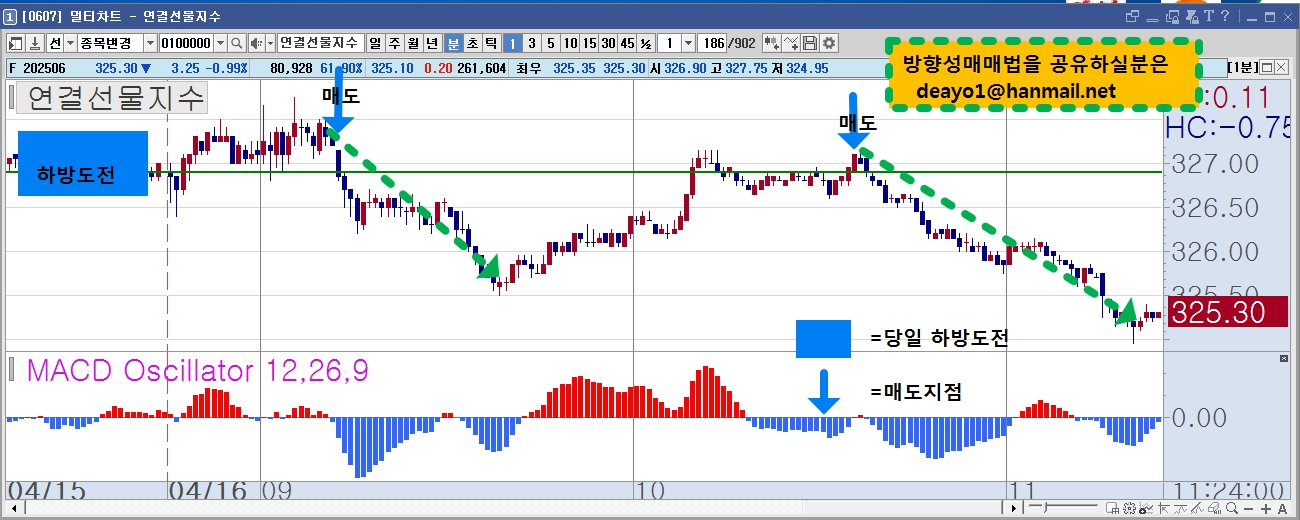1300x520 pixels.
Task: Maximize the chart pane next to [1분]
Action: point(1266,67)
